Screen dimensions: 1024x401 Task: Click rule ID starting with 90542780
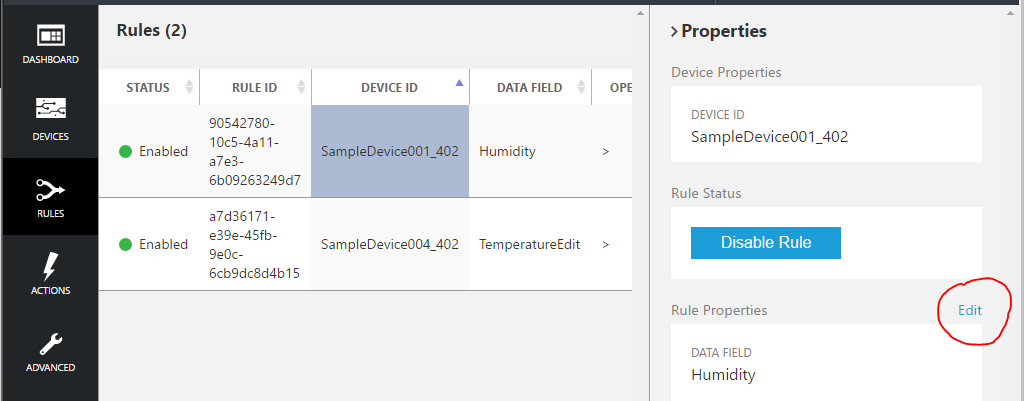click(254, 152)
